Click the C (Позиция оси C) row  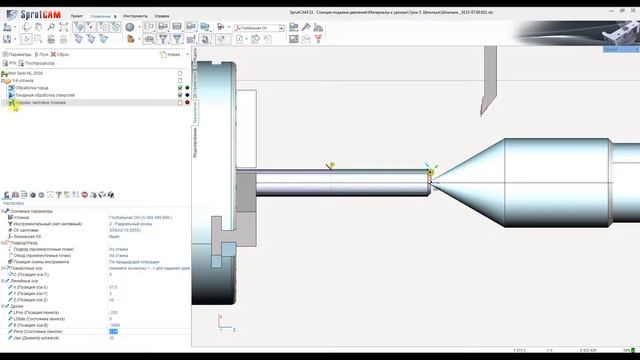tap(95, 275)
